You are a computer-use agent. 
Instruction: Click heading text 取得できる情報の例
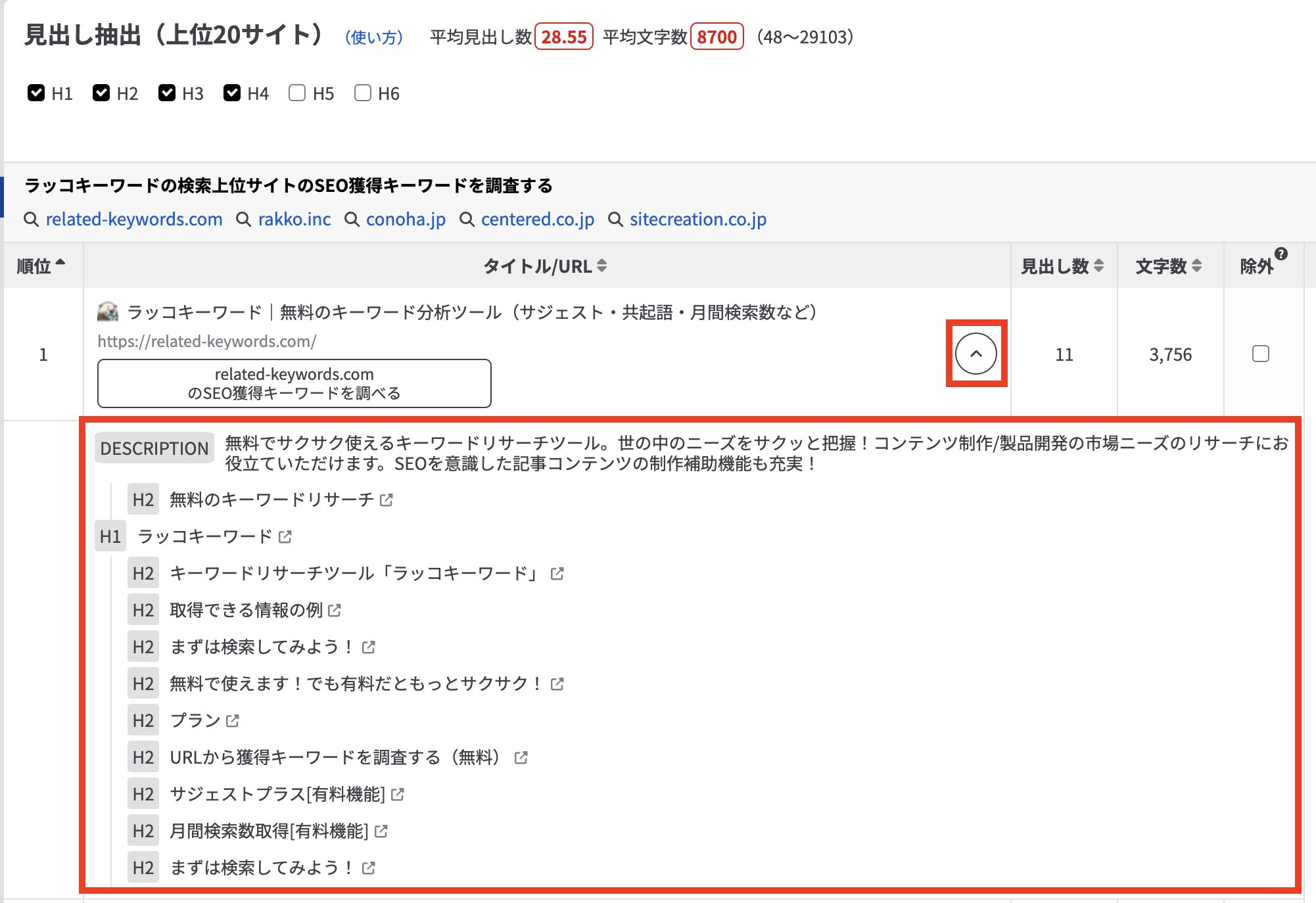coord(246,611)
